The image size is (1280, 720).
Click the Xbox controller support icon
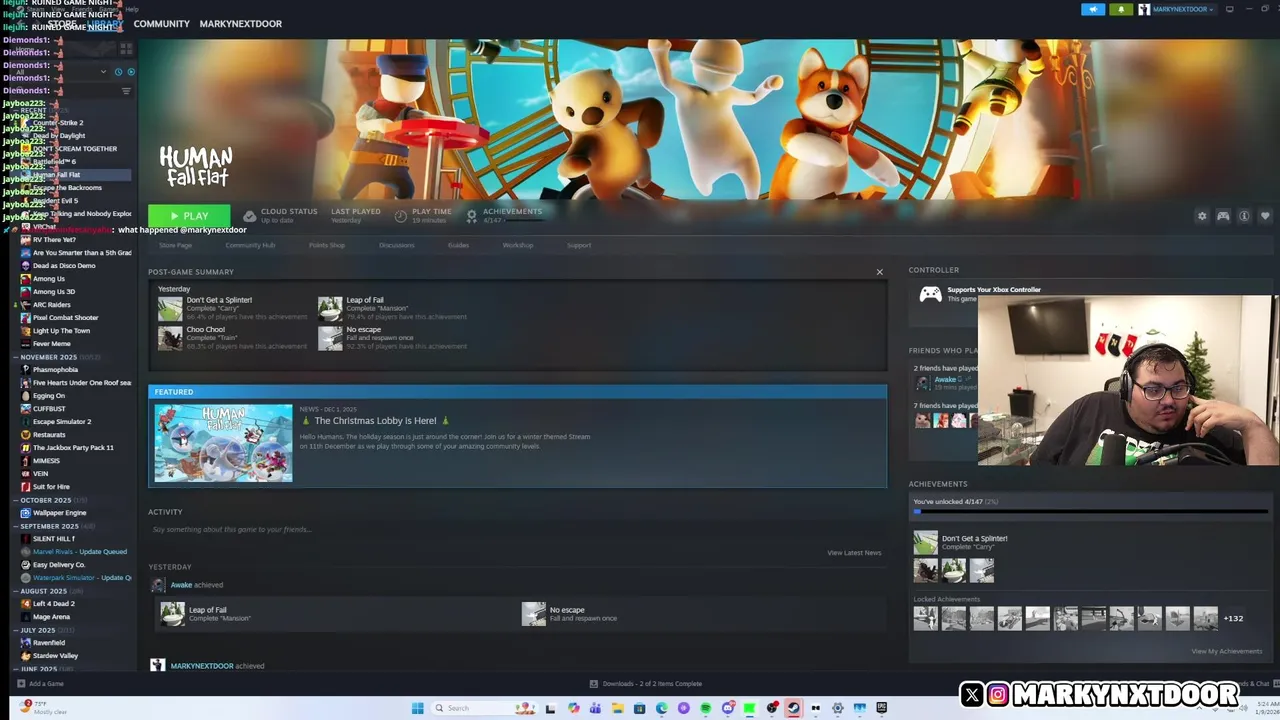click(x=930, y=294)
